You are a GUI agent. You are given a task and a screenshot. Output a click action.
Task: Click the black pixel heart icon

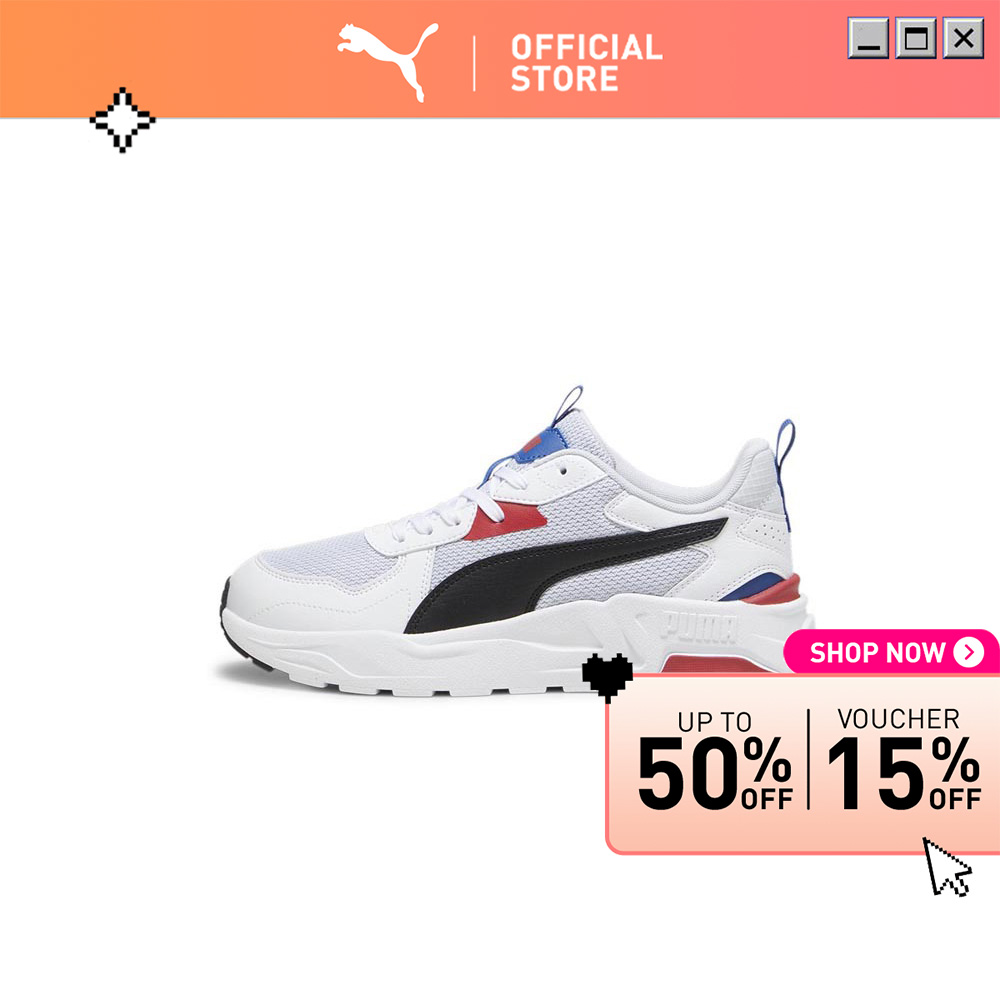pos(607,677)
